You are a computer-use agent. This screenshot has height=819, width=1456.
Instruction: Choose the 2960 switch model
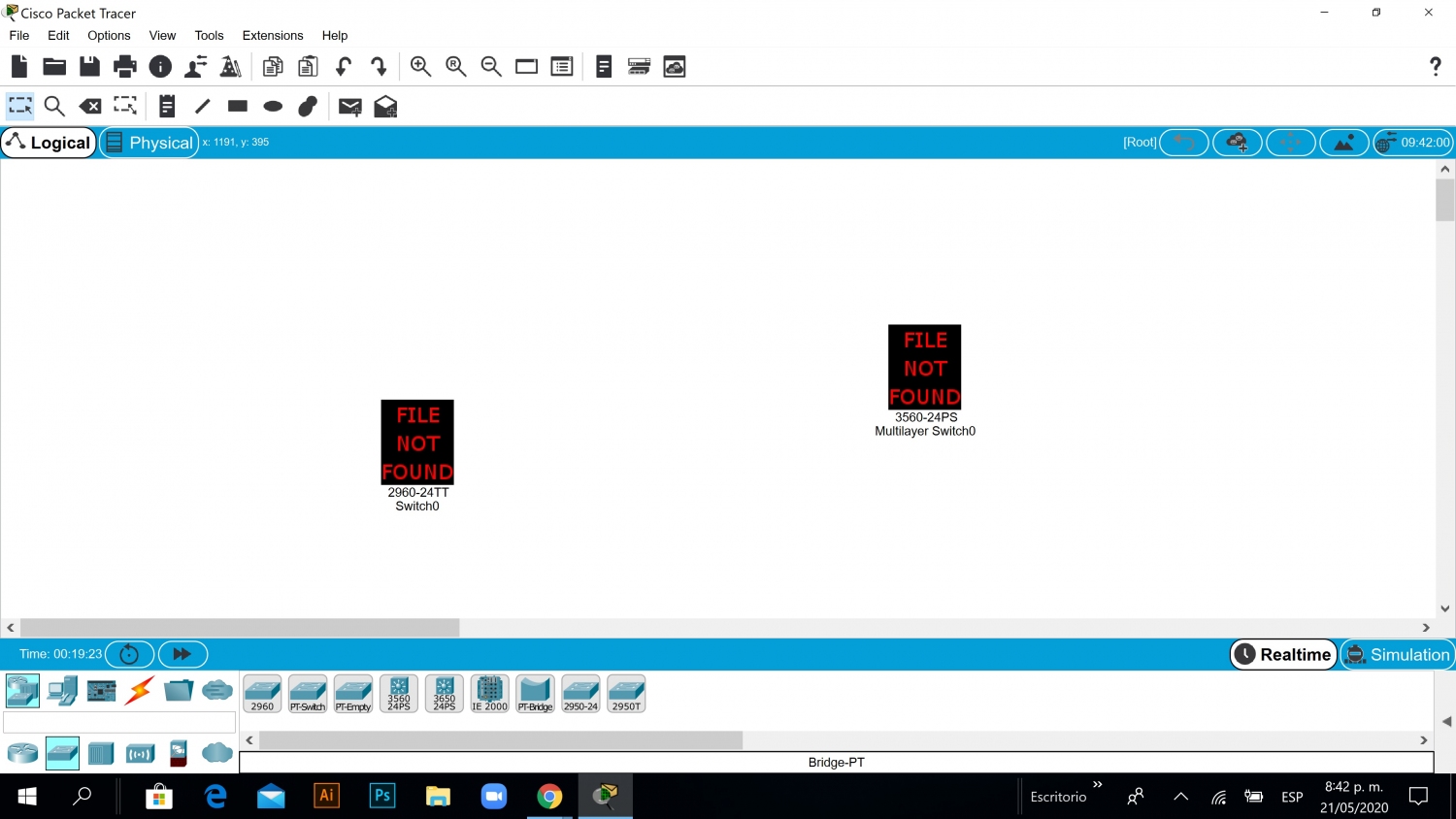(262, 694)
